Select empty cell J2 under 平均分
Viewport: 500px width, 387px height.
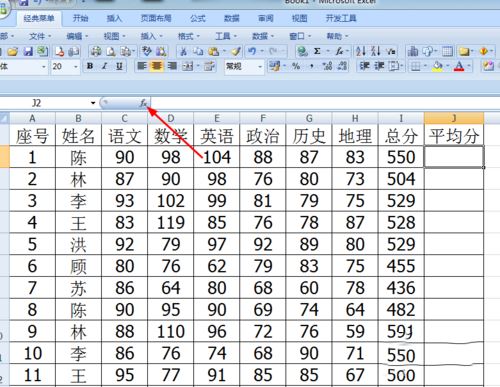pos(454,157)
